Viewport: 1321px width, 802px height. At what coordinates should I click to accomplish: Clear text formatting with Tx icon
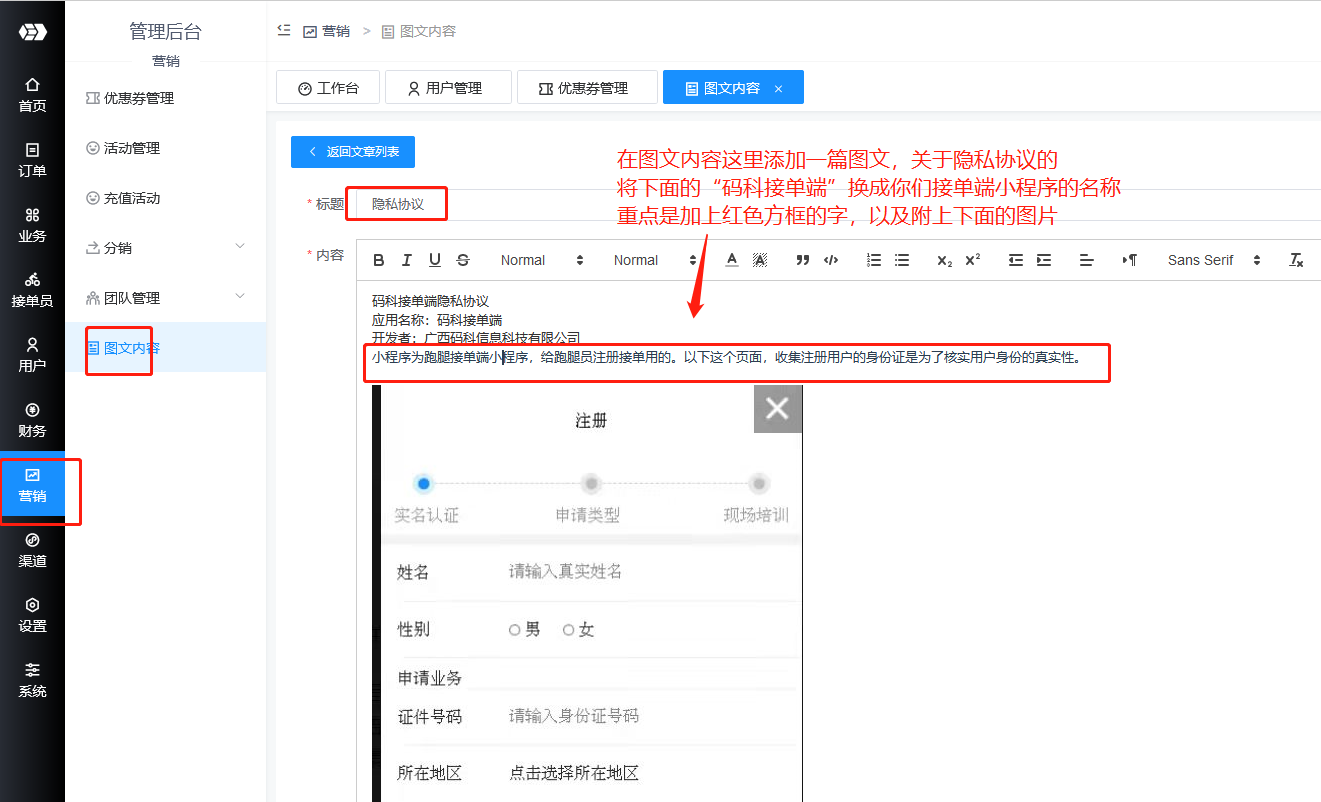(1296, 260)
